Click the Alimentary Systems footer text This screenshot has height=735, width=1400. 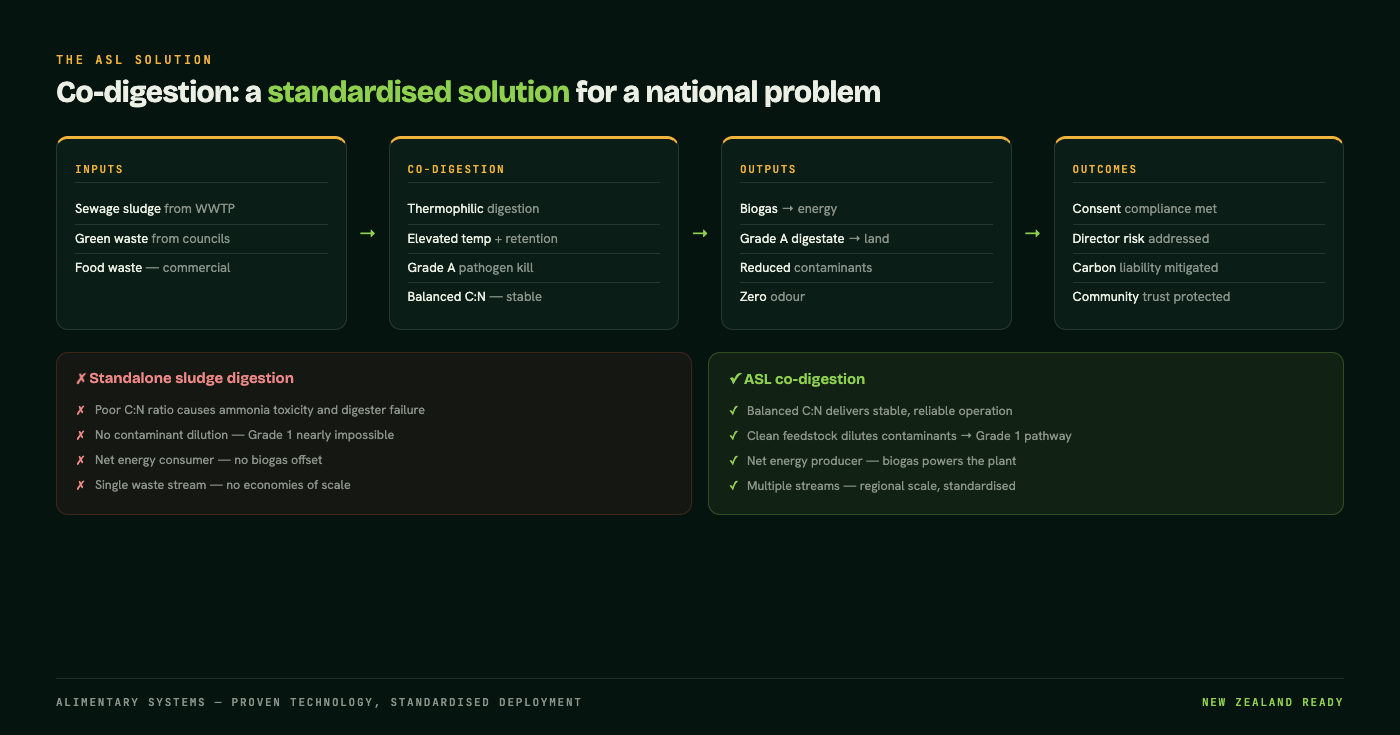point(319,702)
